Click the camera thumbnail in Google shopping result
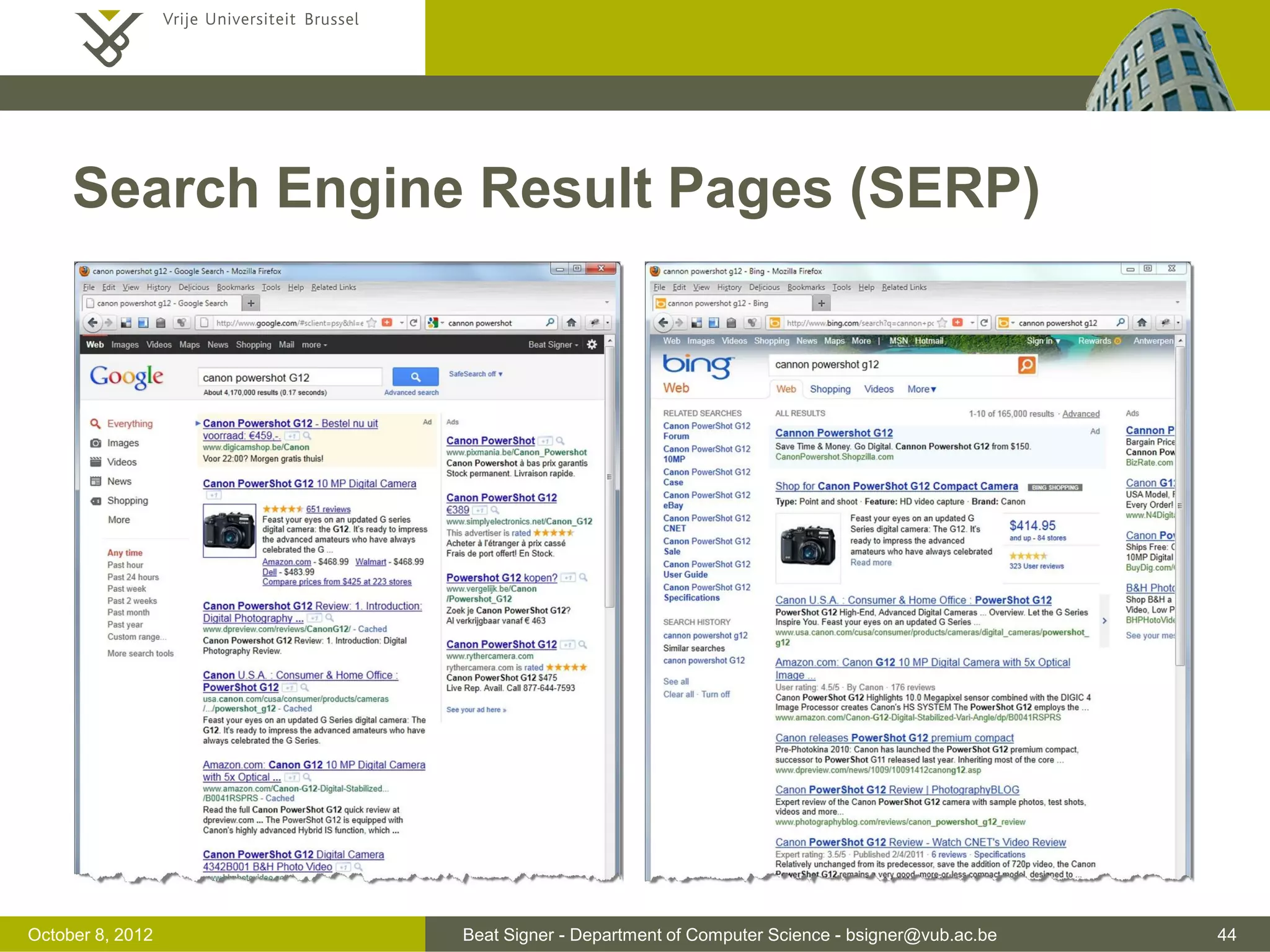Image resolution: width=1270 pixels, height=952 pixels. [229, 531]
